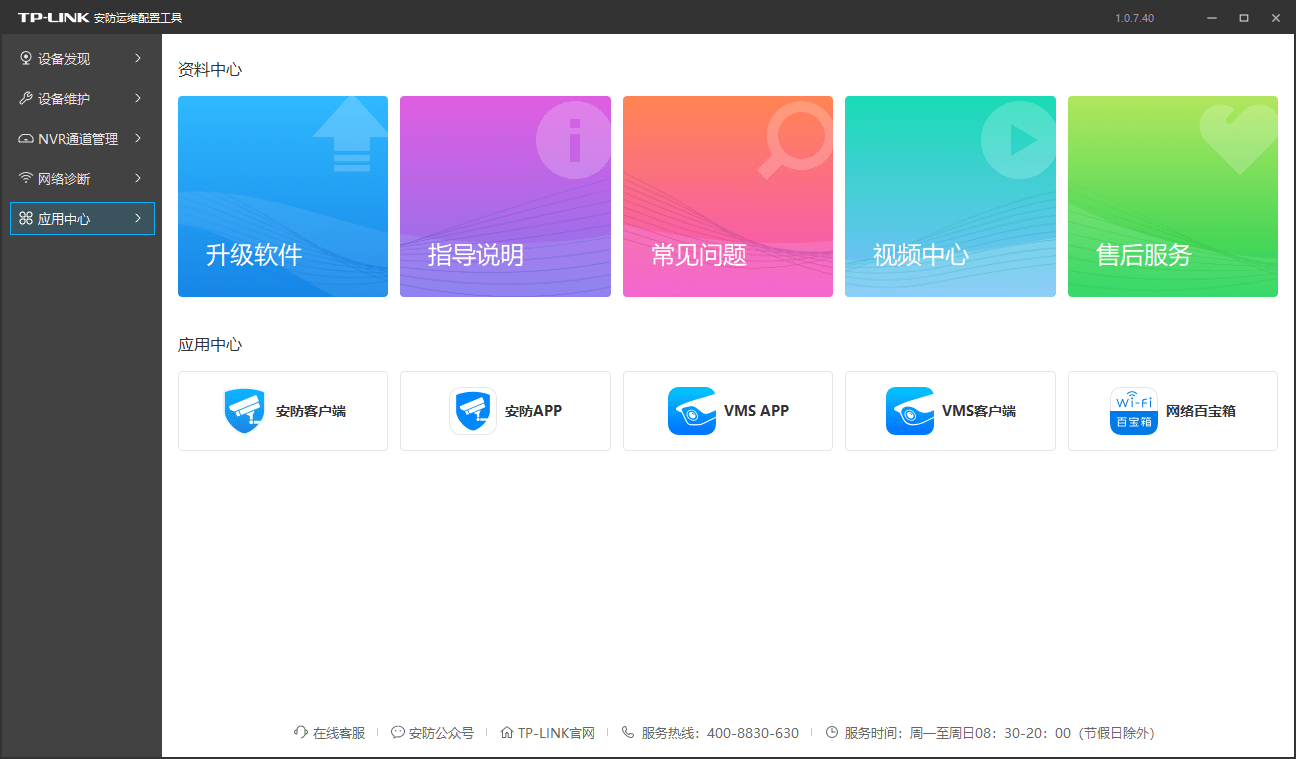Click the 设备维护 wrench icon in sidebar
Screen dimensions: 1296x759
coord(26,98)
